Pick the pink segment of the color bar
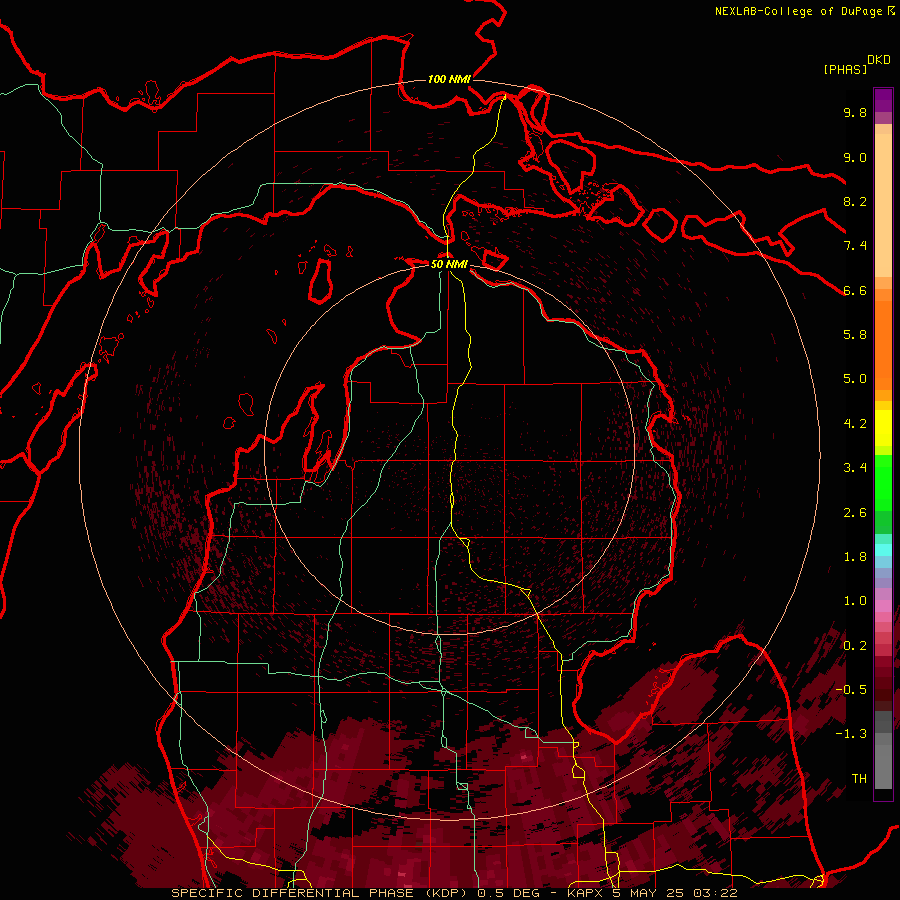This screenshot has height=900, width=900. [883, 606]
